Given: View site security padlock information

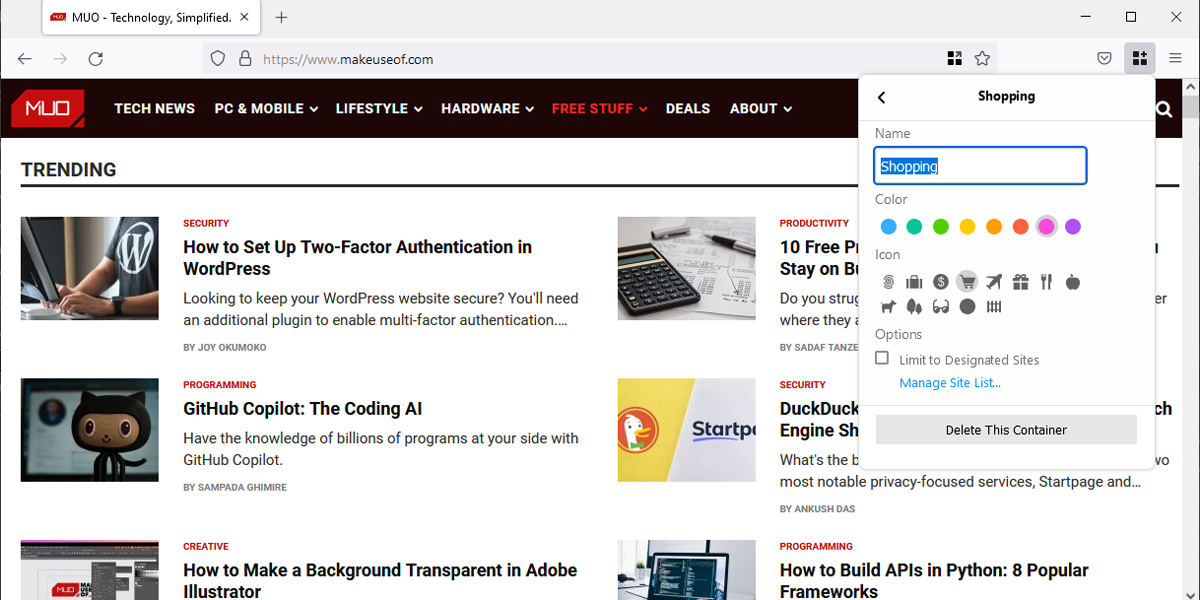Looking at the screenshot, I should [245, 59].
